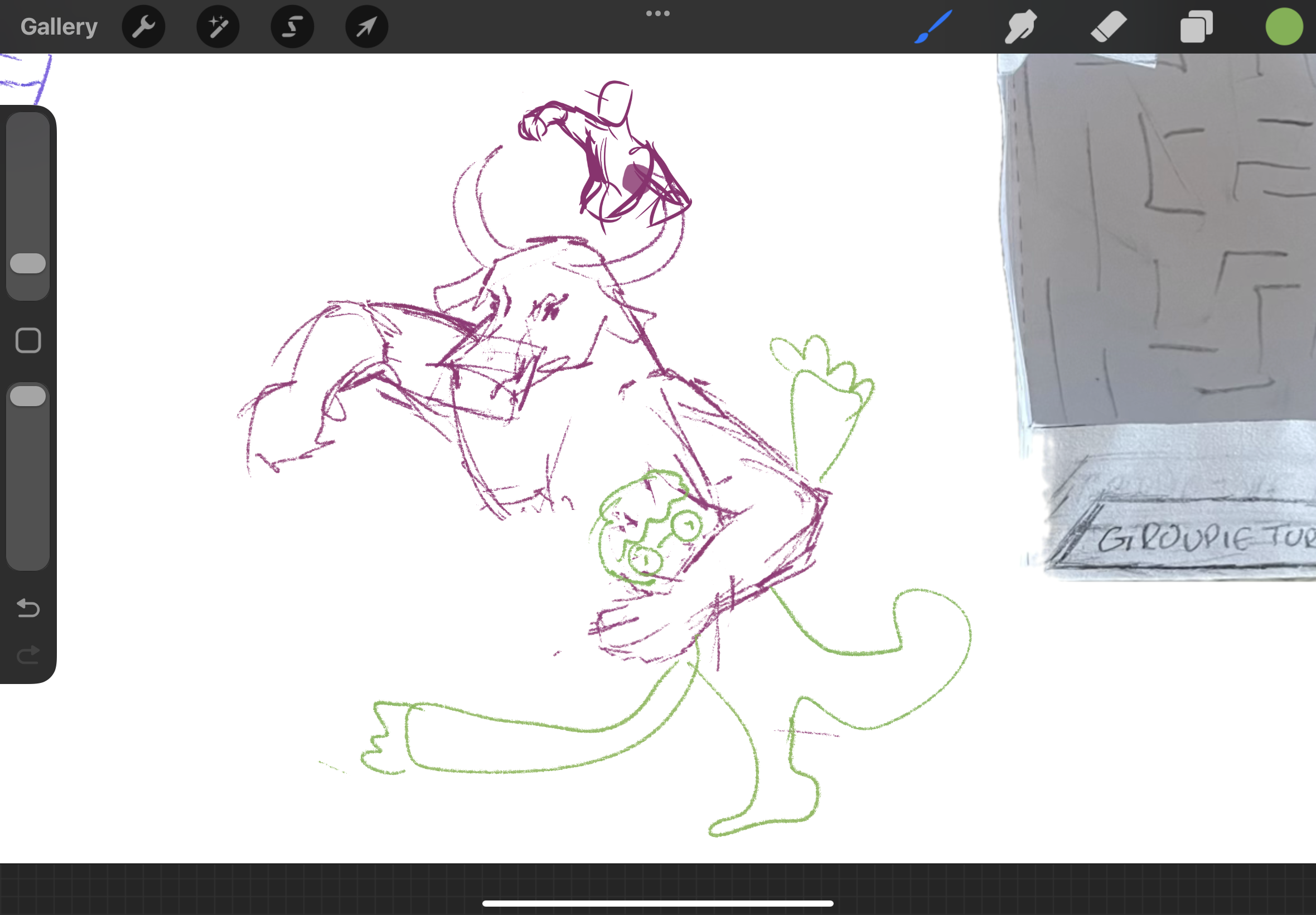Select the Eraser tool
The height and width of the screenshot is (915, 1316).
click(x=1109, y=26)
